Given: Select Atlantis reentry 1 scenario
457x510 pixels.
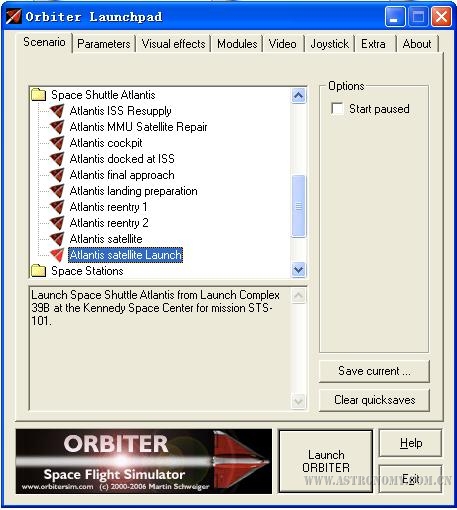Looking at the screenshot, I should 108,207.
